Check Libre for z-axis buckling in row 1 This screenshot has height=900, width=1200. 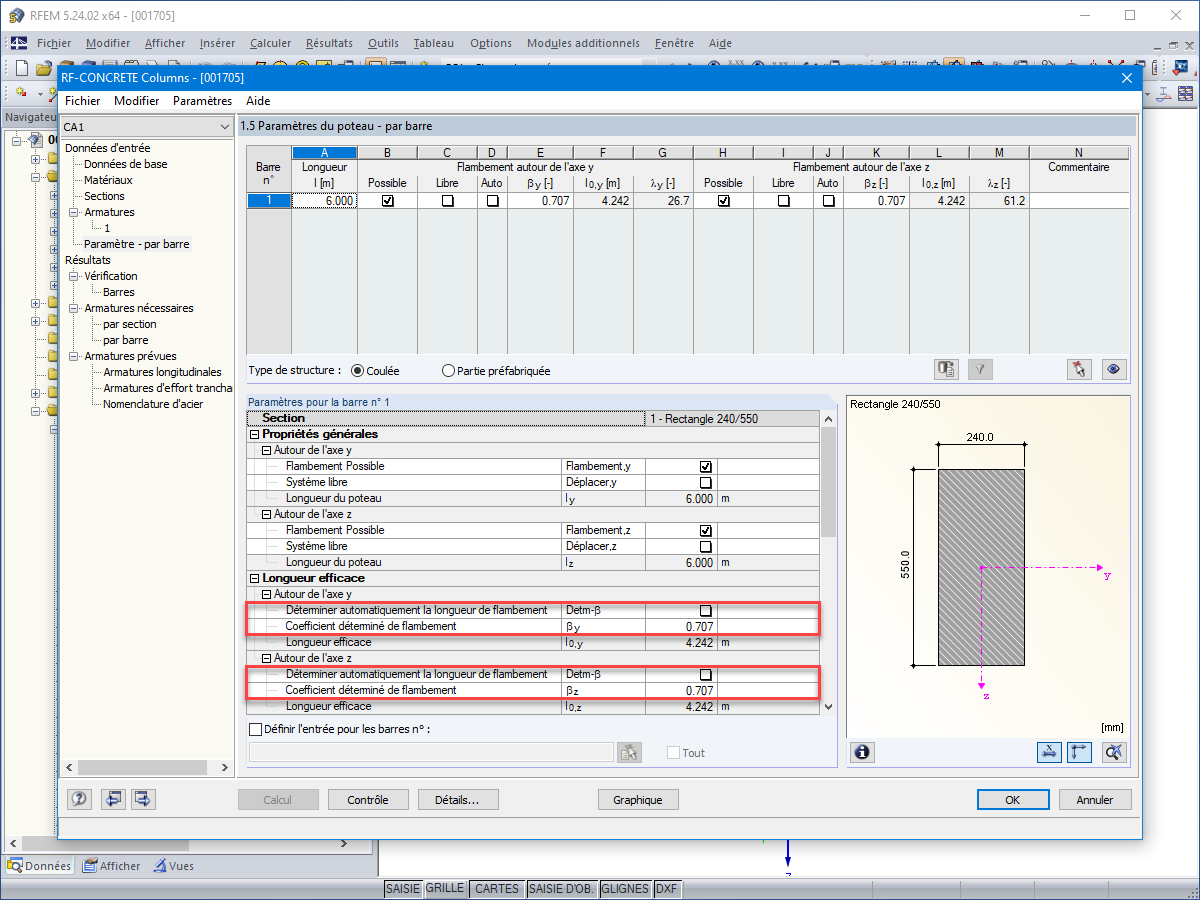[x=784, y=200]
